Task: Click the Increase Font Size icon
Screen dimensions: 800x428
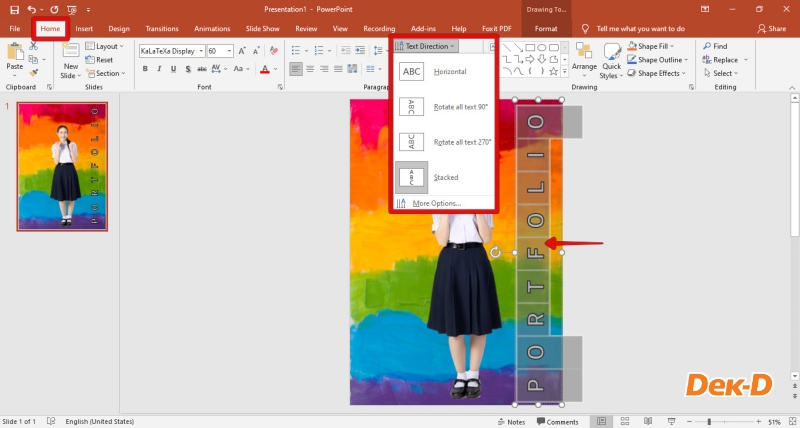Action: pyautogui.click(x=240, y=50)
